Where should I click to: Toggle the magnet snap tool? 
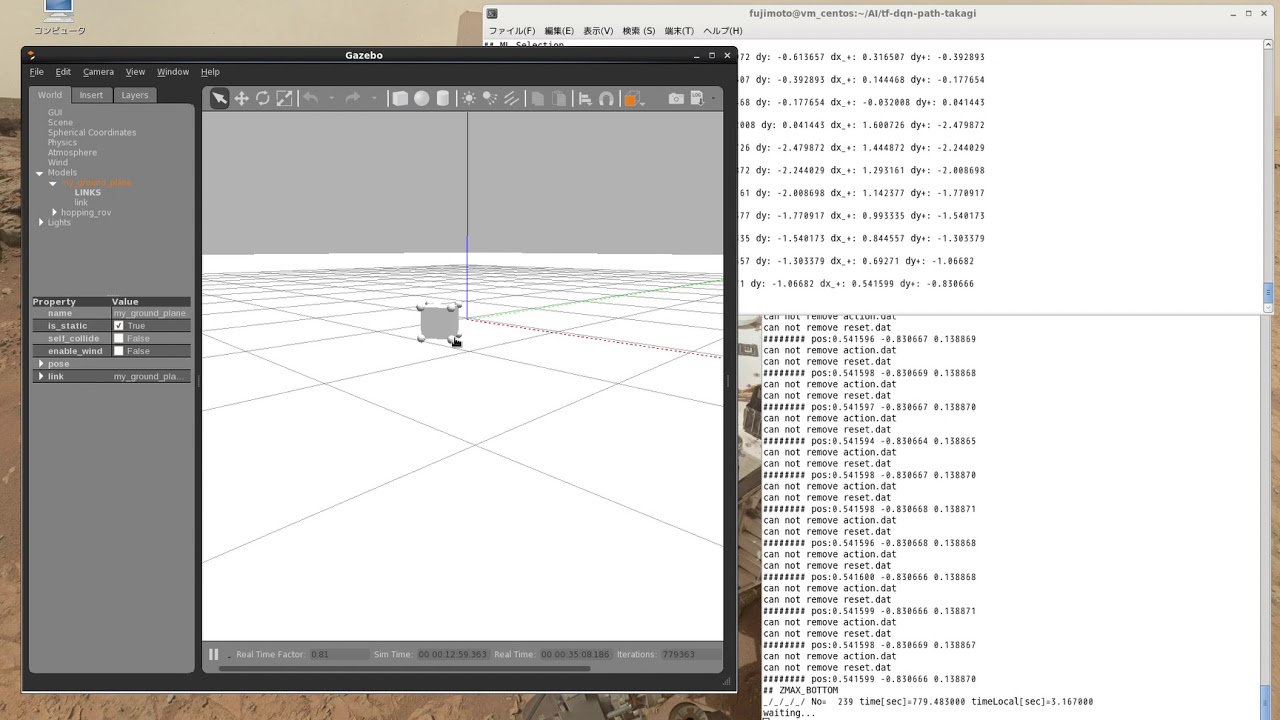(x=606, y=98)
